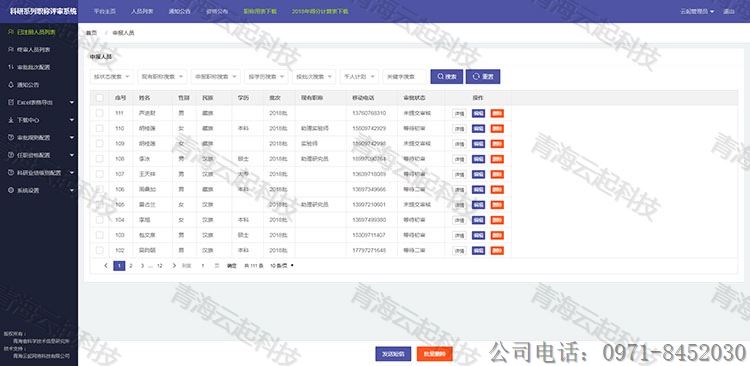Click the download icon beside 下载中心
The height and width of the screenshot is (366, 750).
tap(11, 120)
